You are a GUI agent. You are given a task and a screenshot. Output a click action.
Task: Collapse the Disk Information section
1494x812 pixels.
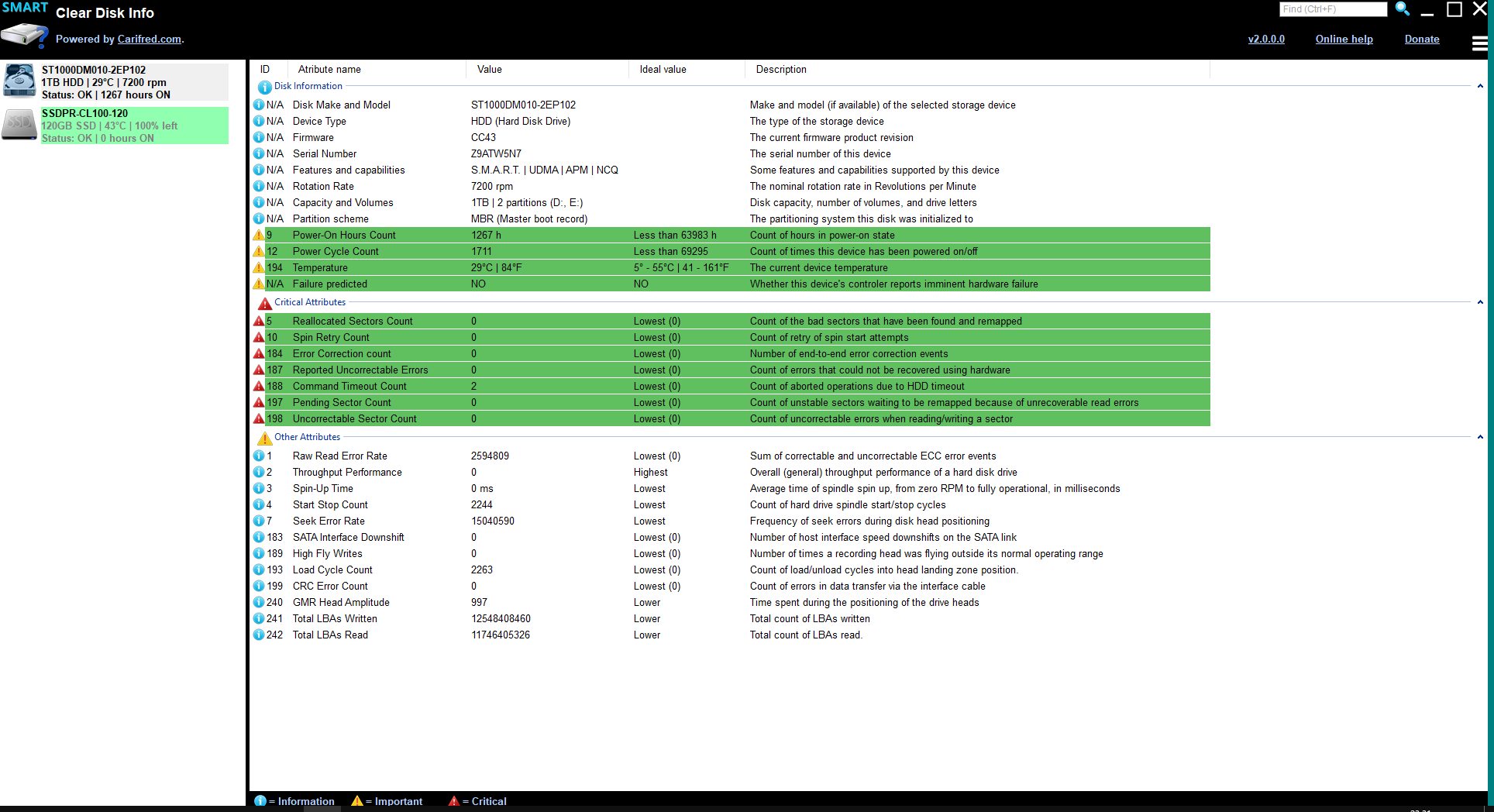(1480, 86)
